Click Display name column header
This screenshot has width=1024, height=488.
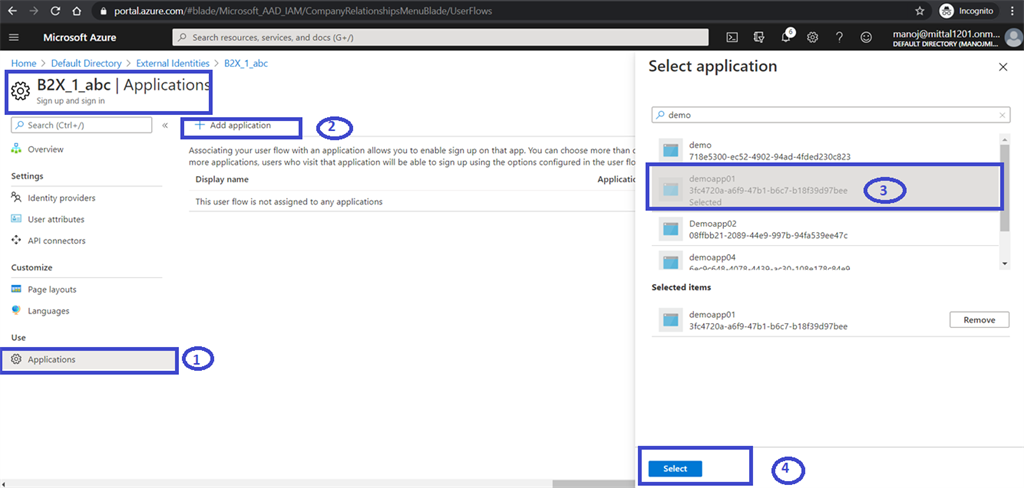222,179
